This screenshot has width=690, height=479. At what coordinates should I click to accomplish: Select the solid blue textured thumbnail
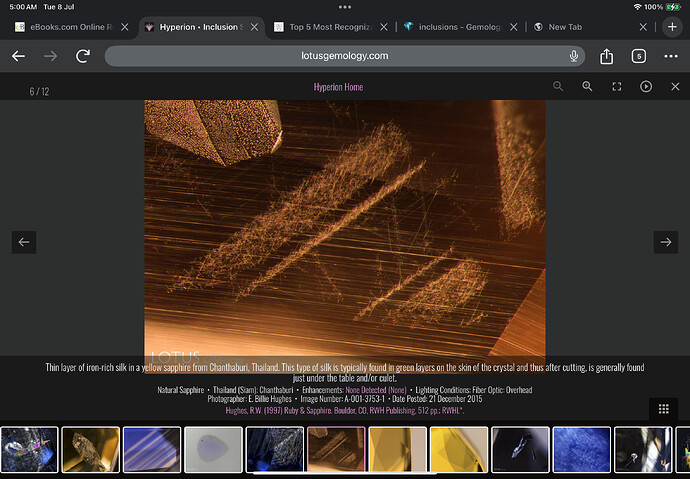[x=582, y=450]
